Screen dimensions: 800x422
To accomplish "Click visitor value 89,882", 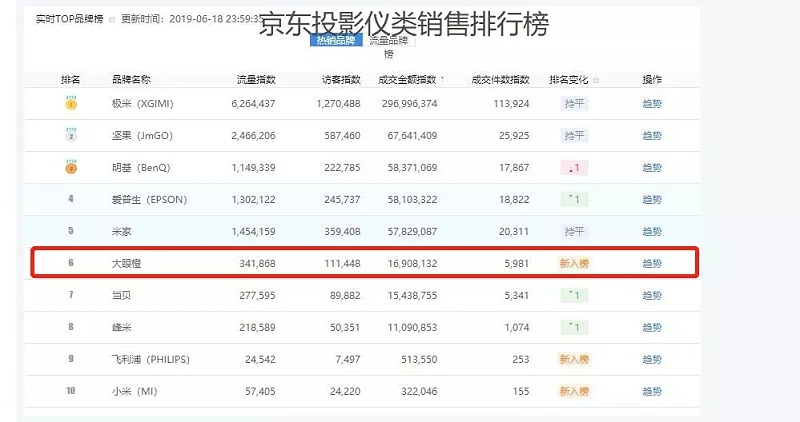I will point(345,295).
